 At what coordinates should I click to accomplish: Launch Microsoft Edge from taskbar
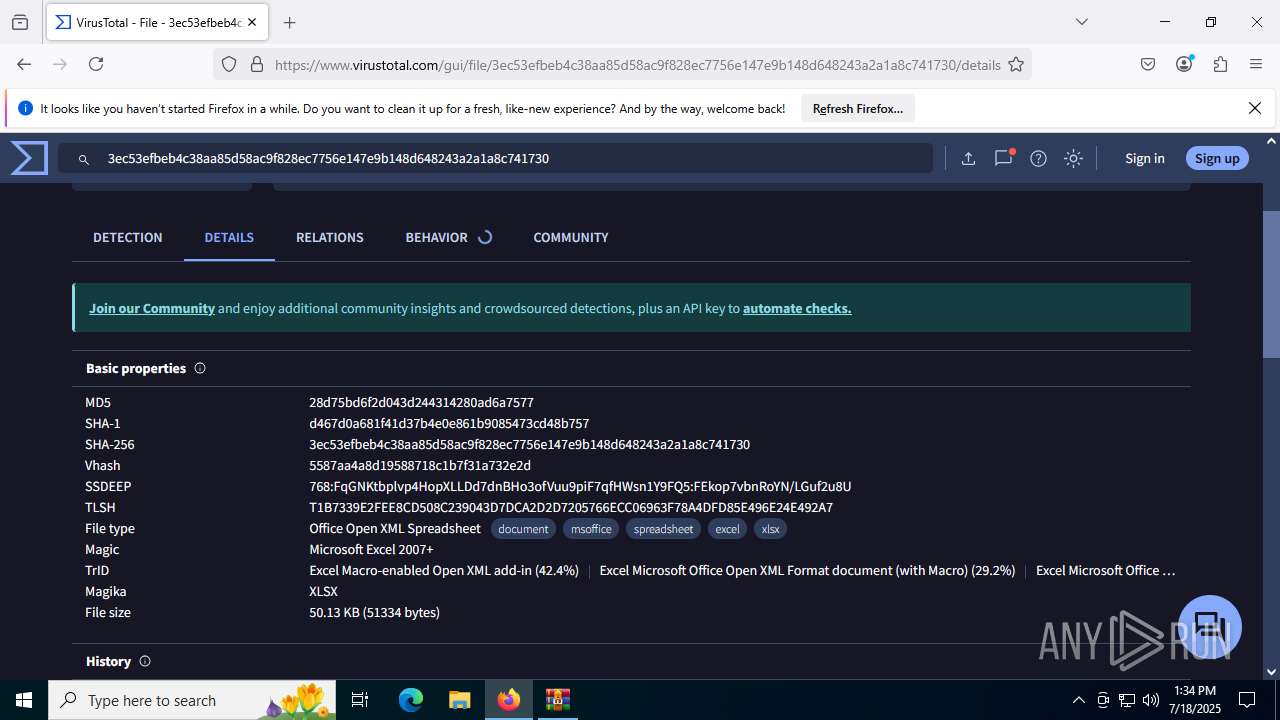411,700
